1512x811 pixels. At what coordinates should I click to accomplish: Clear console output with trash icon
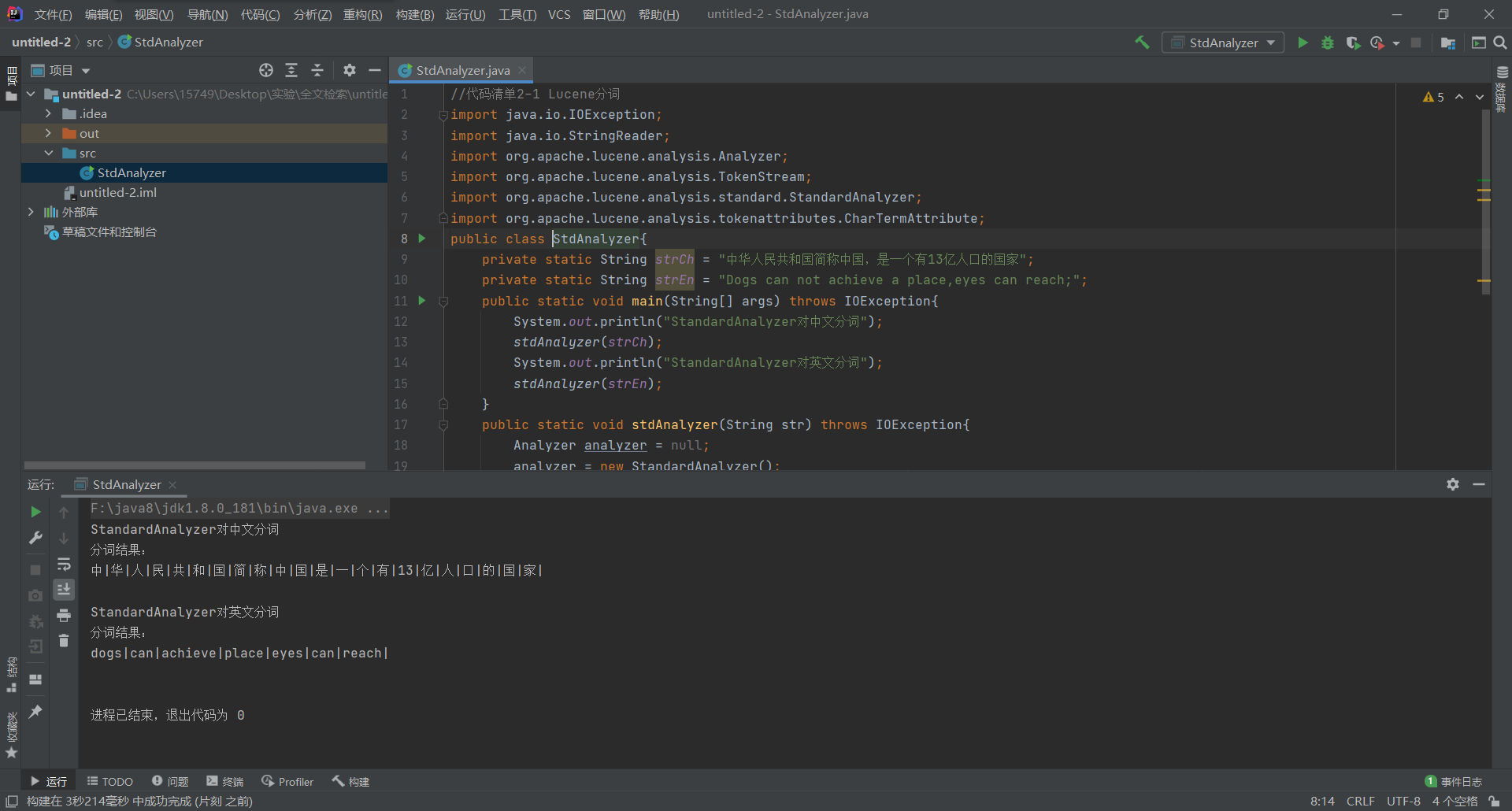click(64, 641)
